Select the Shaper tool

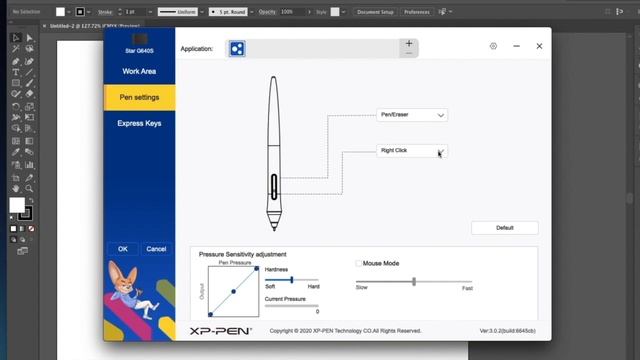(x=16, y=94)
